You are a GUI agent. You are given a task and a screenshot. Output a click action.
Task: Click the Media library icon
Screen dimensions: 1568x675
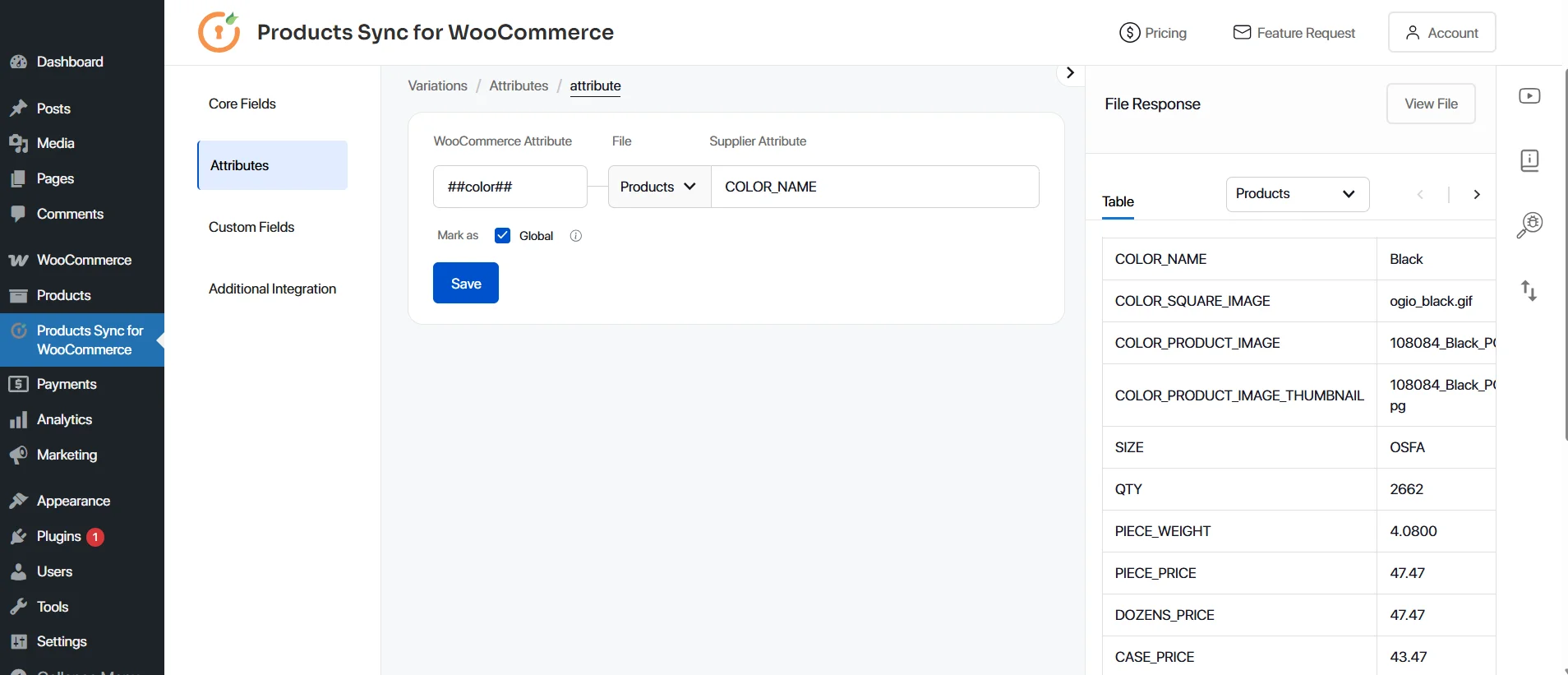tap(18, 143)
